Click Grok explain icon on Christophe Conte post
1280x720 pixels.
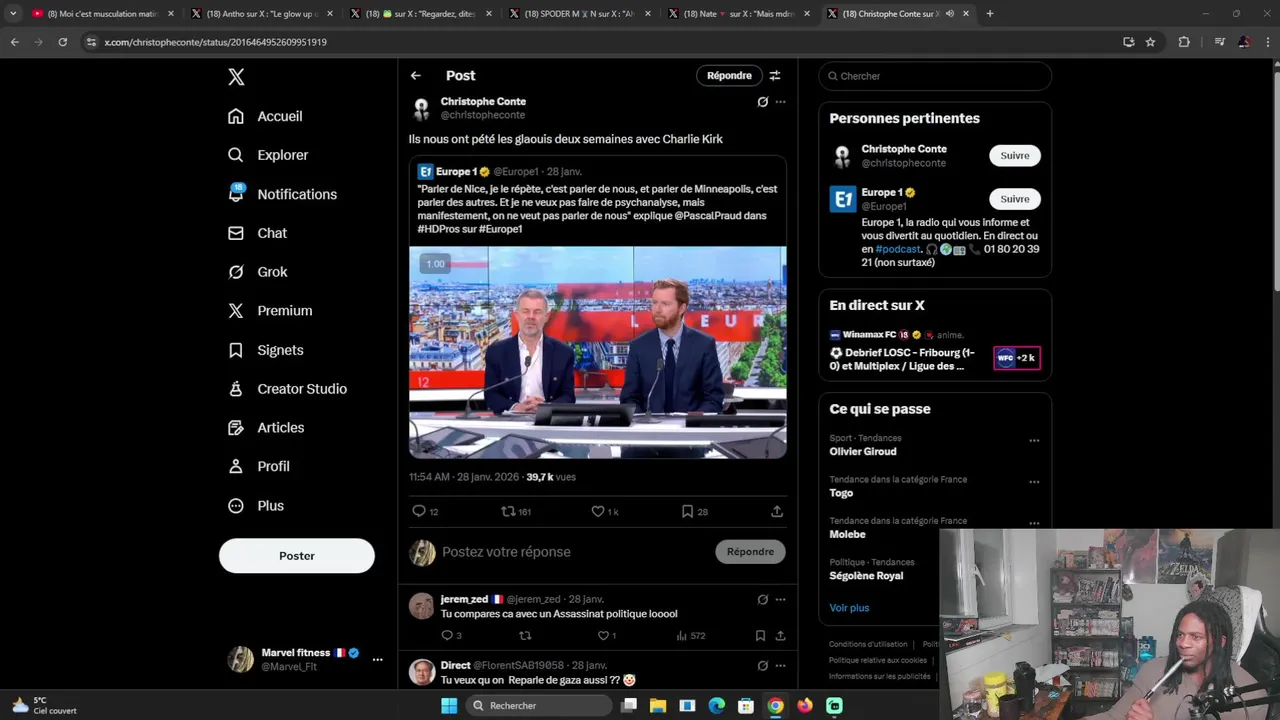(x=762, y=102)
